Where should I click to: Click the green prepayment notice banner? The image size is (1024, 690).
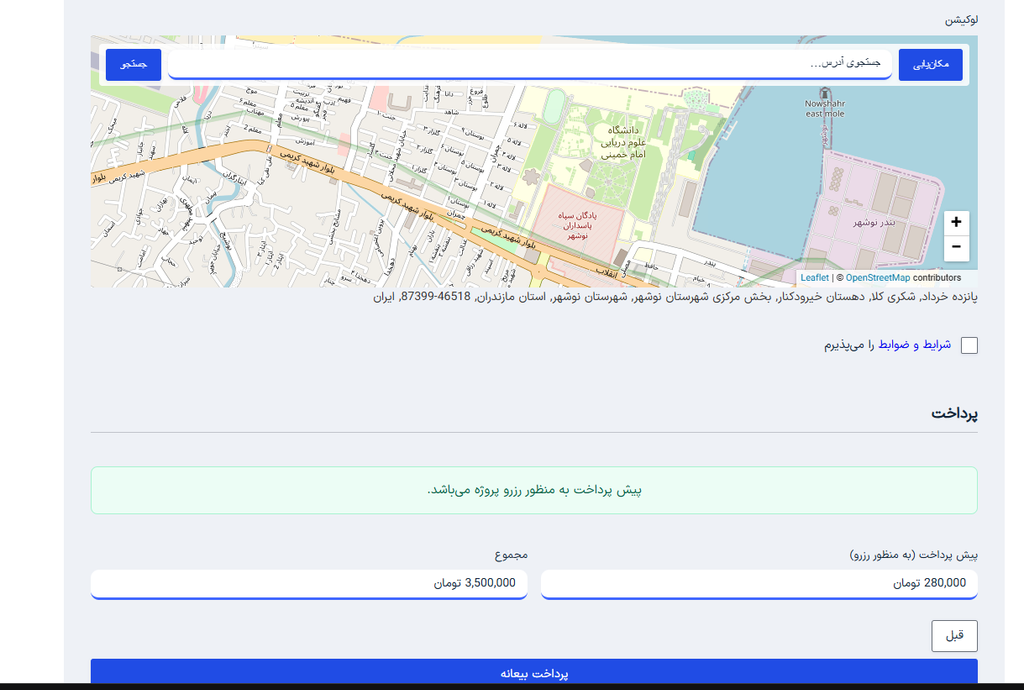tap(534, 490)
